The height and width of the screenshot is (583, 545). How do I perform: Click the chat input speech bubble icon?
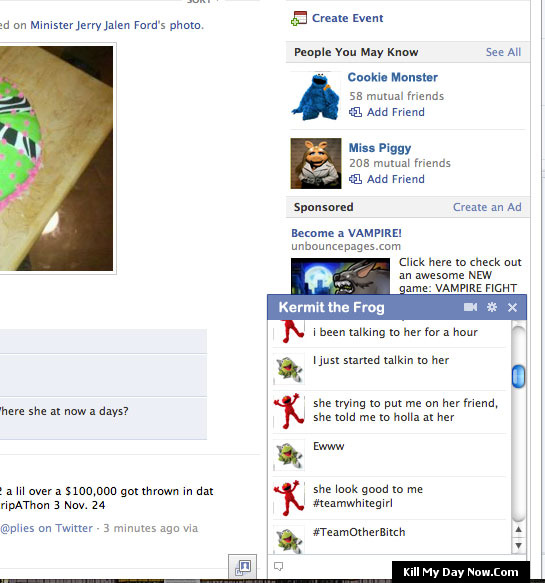tap(278, 566)
